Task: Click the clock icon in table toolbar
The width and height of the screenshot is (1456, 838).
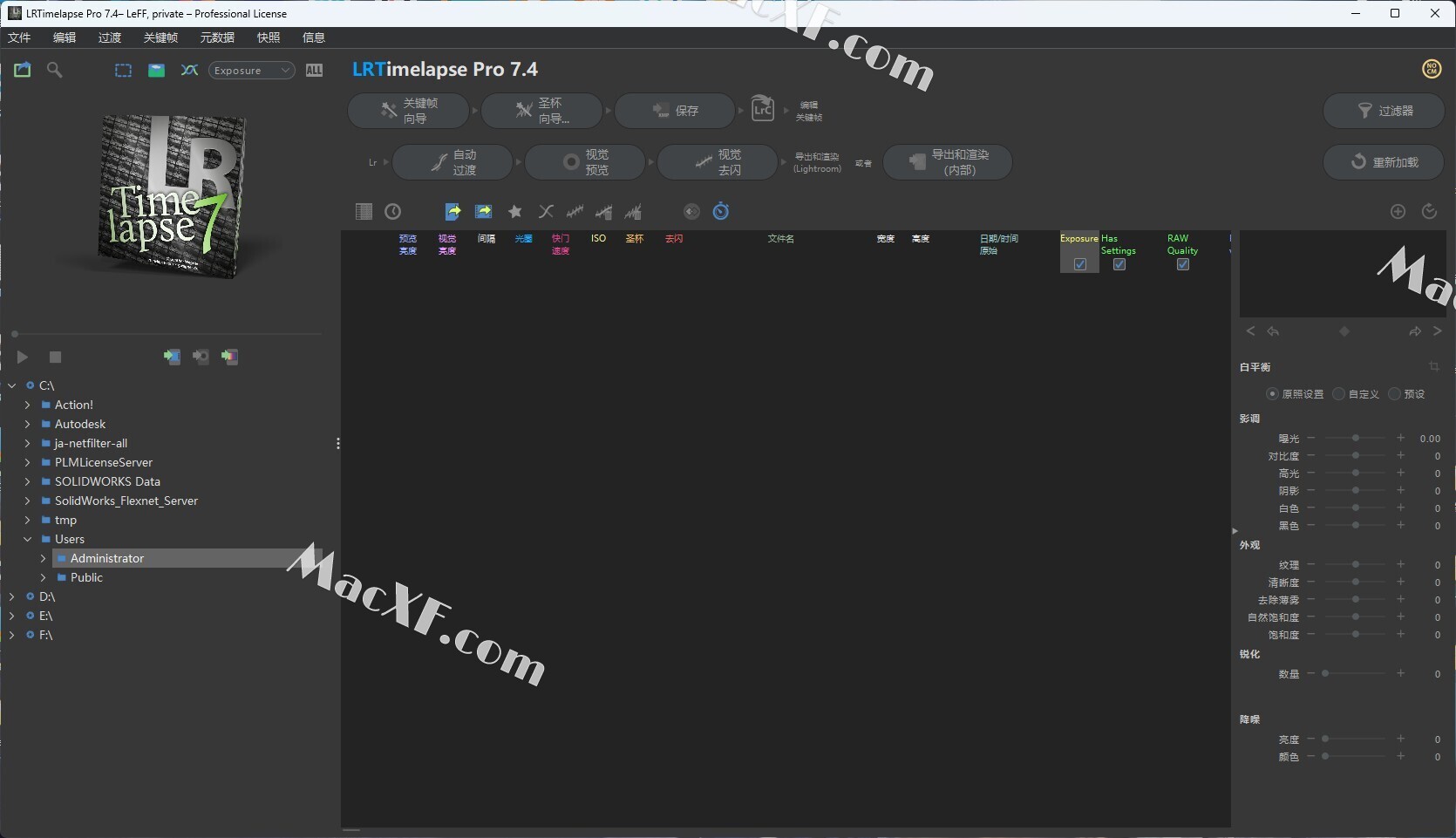Action: [x=393, y=212]
